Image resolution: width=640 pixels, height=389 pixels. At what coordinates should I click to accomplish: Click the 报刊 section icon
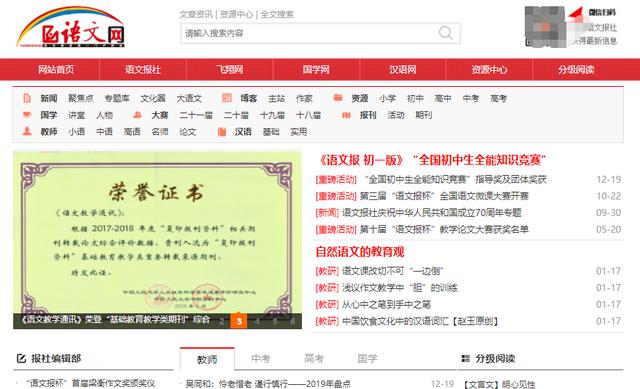coord(346,115)
